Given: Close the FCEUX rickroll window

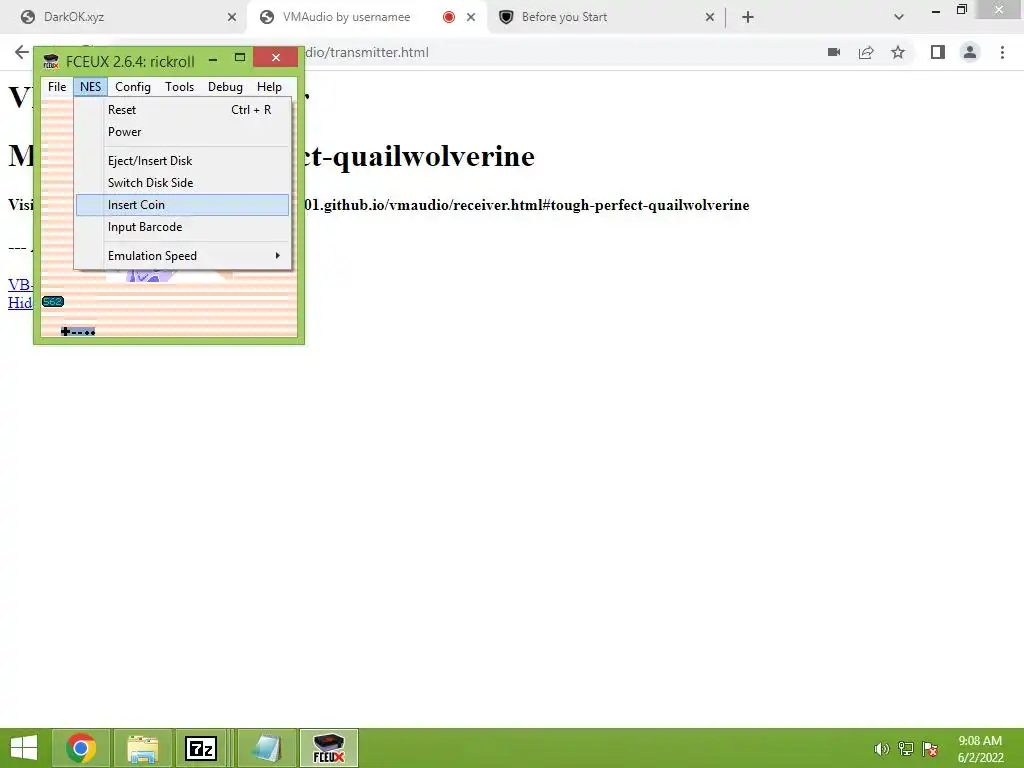Looking at the screenshot, I should pos(276,57).
